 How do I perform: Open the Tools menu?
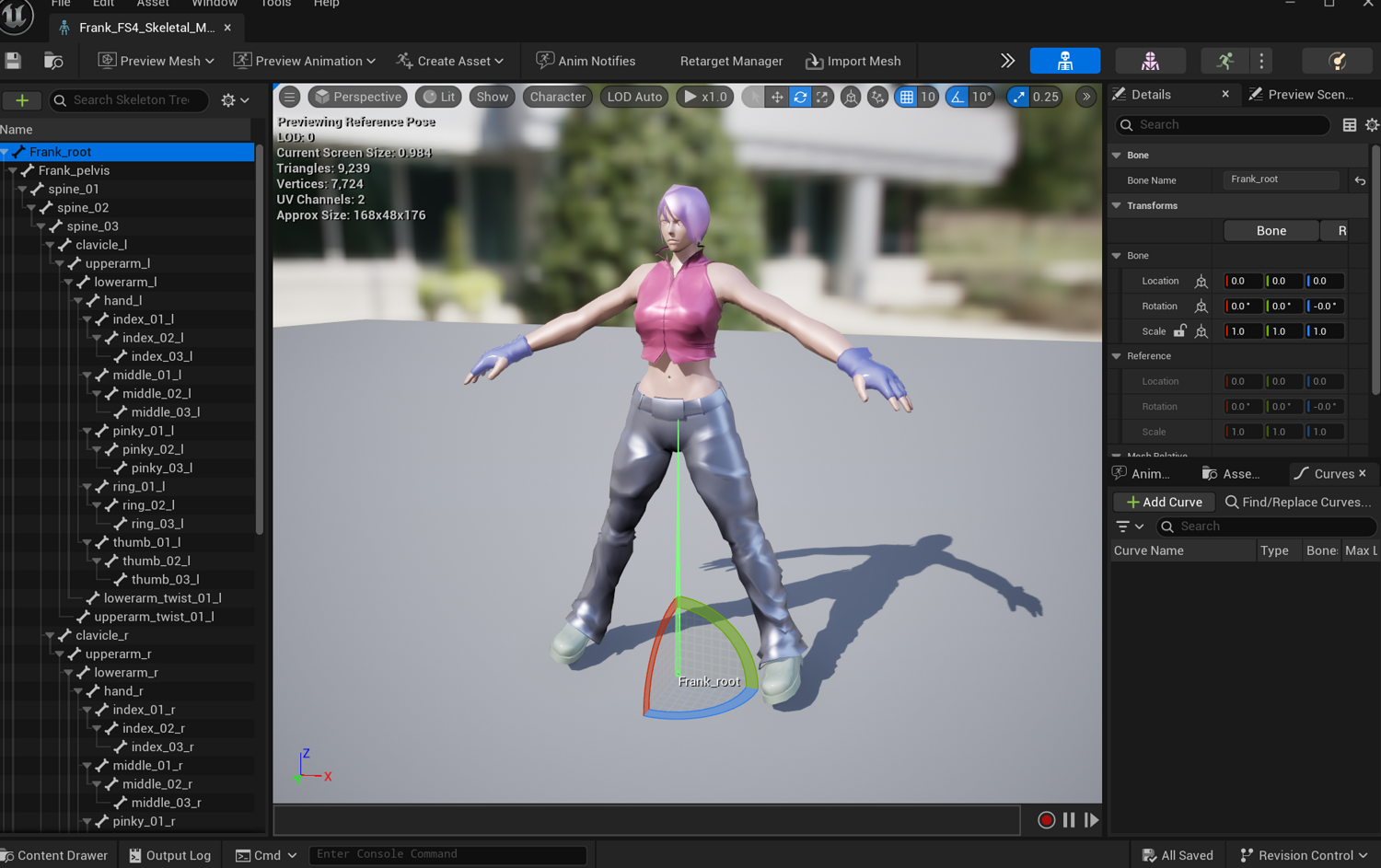[x=276, y=4]
